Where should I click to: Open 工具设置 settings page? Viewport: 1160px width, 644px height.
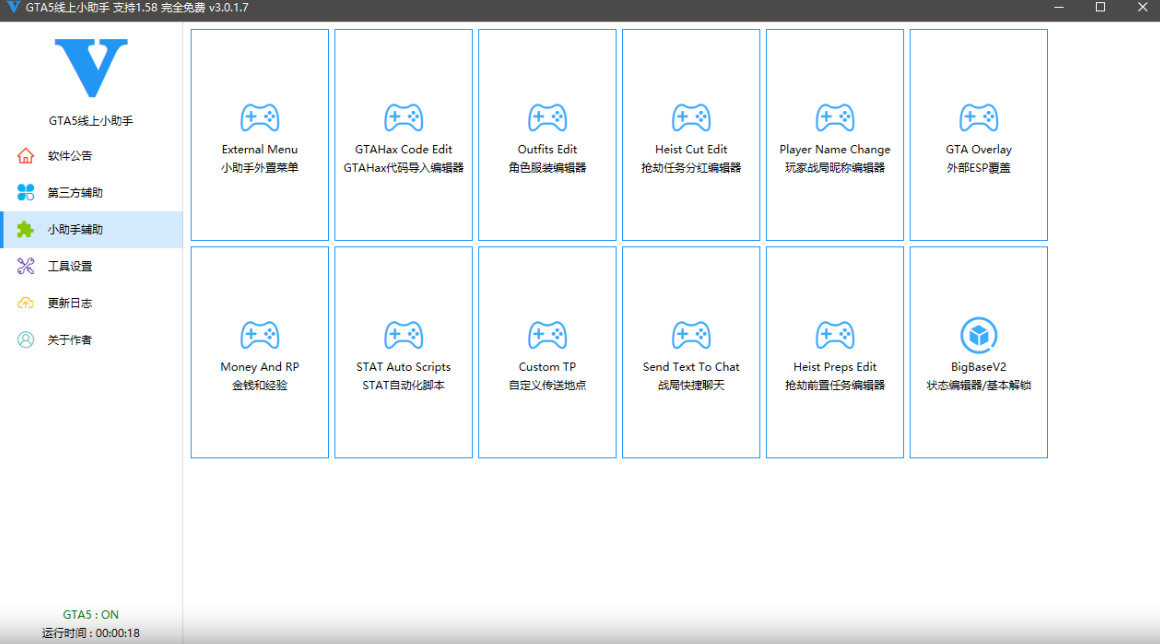pos(70,267)
